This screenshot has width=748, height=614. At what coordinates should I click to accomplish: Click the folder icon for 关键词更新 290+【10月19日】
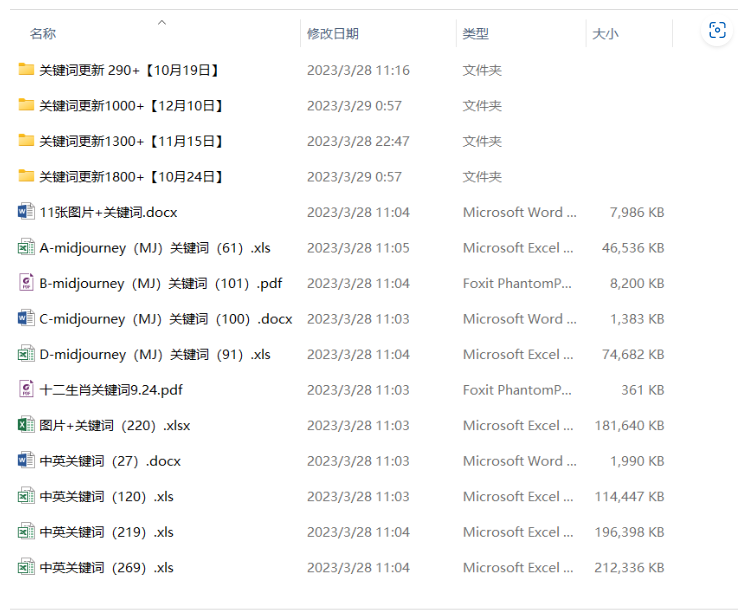[26, 70]
